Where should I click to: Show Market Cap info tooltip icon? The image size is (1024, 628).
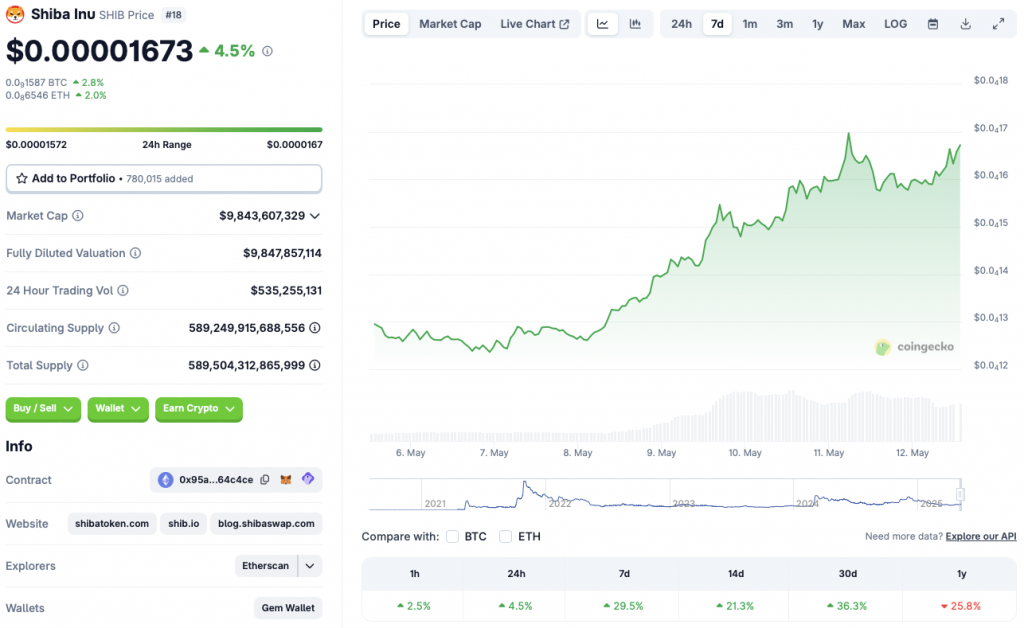[78, 215]
